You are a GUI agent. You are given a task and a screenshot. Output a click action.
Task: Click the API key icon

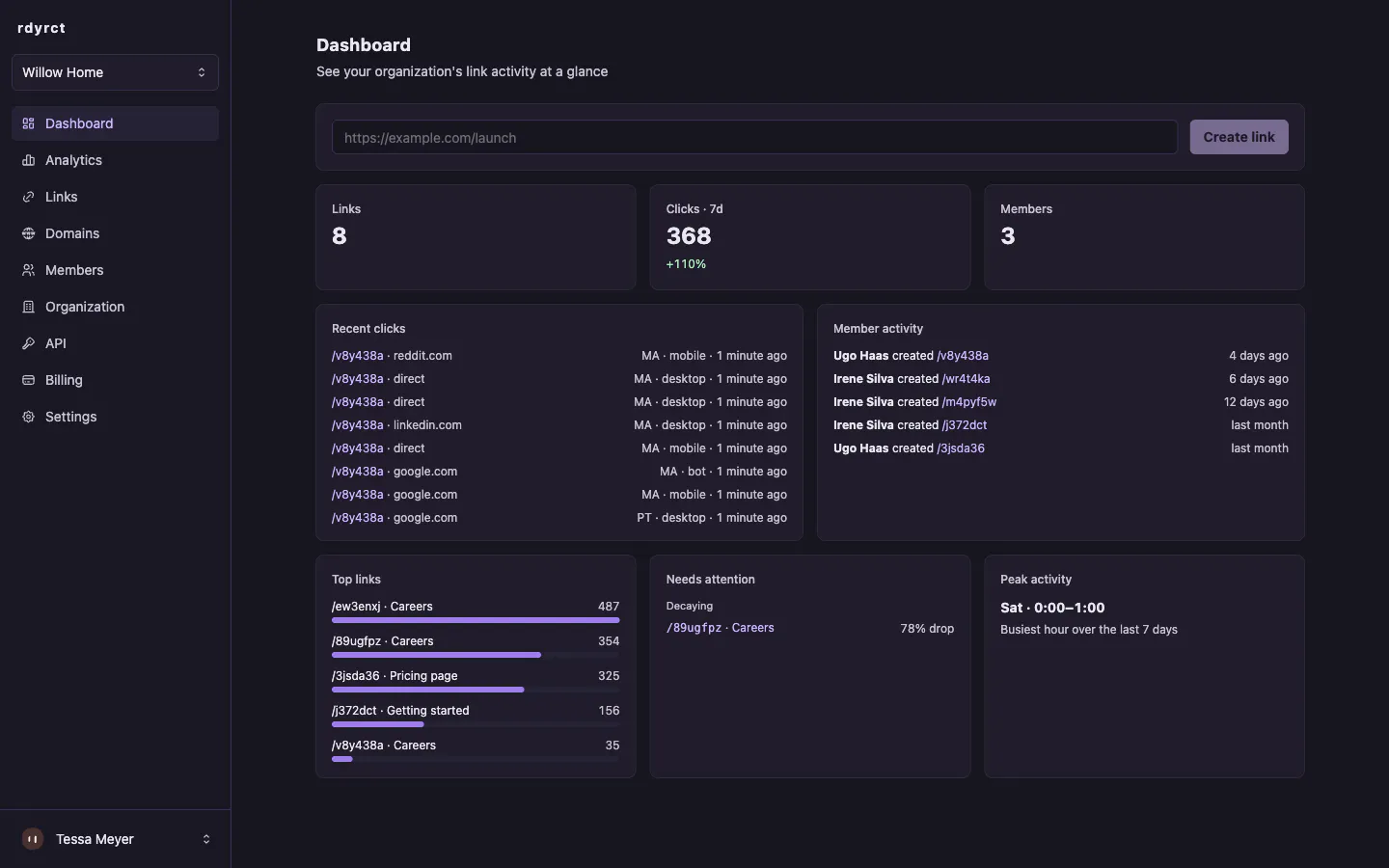(x=28, y=343)
